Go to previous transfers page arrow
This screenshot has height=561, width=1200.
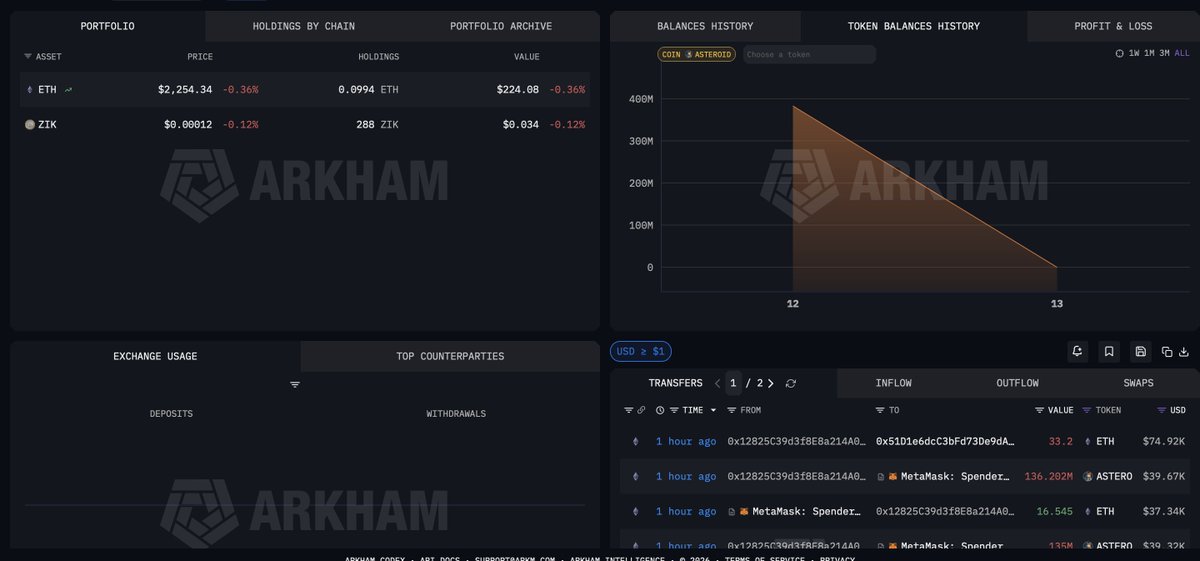(717, 383)
